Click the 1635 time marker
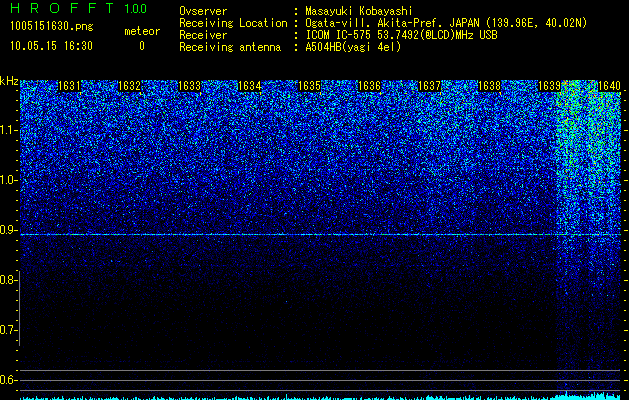 310,86
